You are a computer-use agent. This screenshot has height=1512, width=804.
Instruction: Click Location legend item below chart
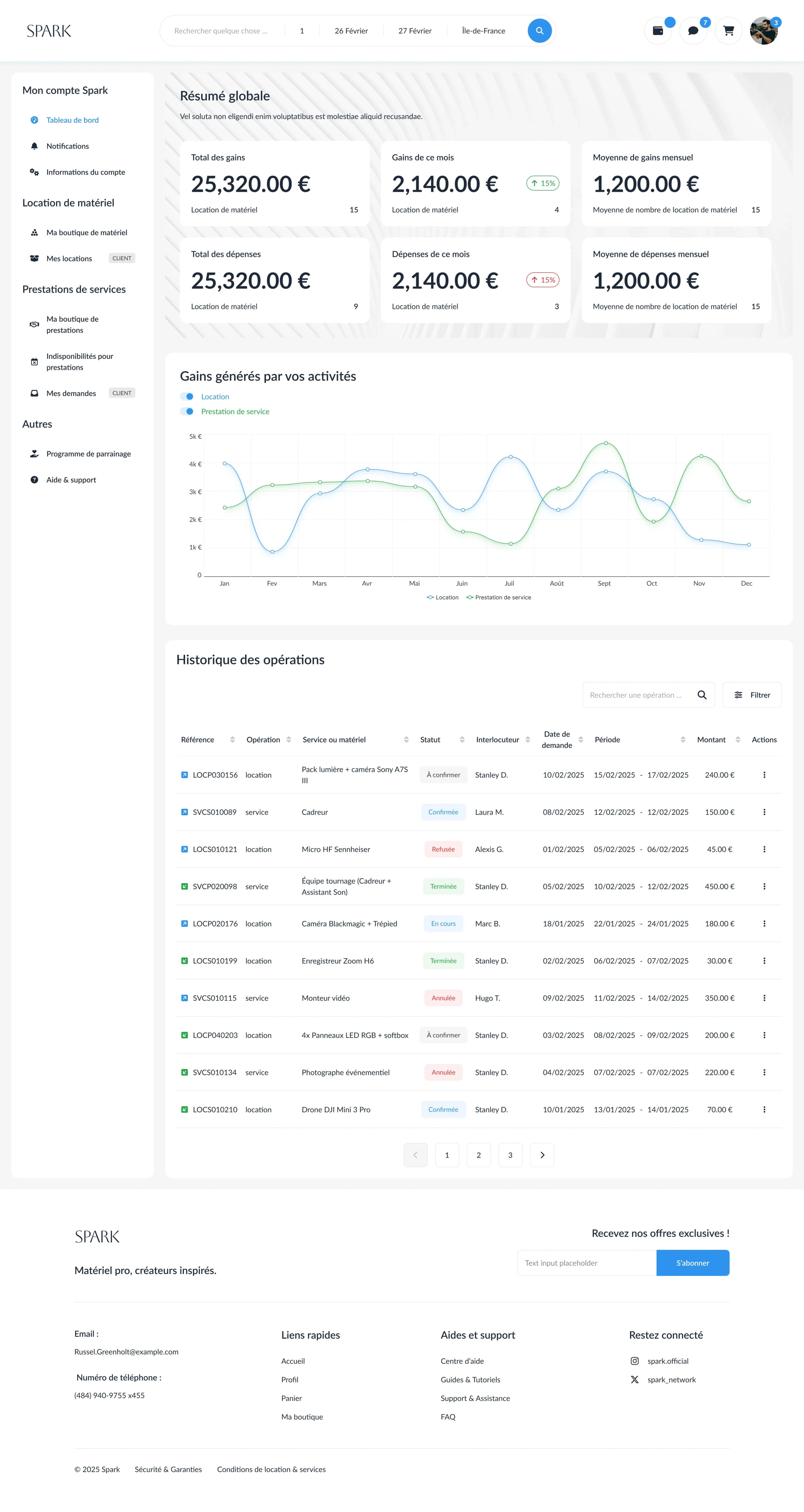(442, 597)
